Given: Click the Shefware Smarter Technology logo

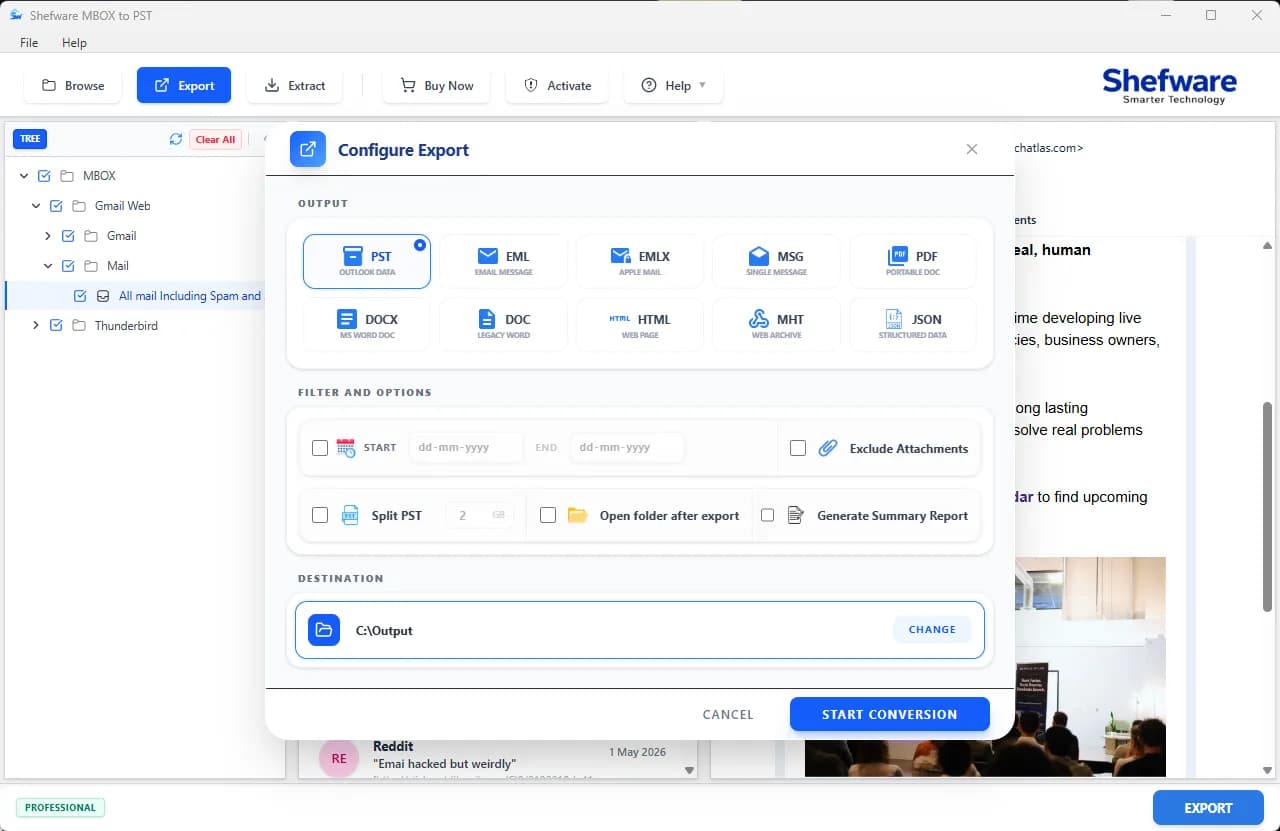Looking at the screenshot, I should 1169,85.
